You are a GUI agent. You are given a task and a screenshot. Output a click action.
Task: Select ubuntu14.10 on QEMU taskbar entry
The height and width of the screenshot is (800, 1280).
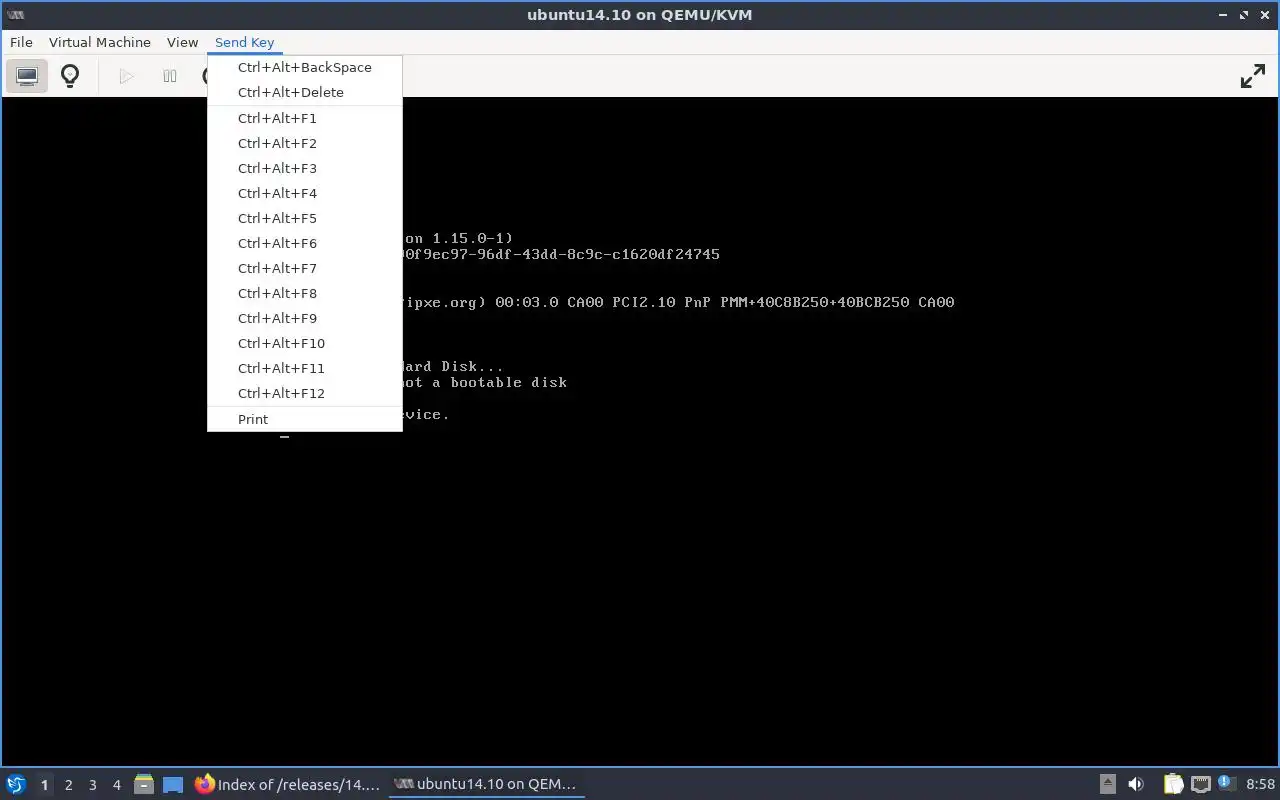pos(486,785)
